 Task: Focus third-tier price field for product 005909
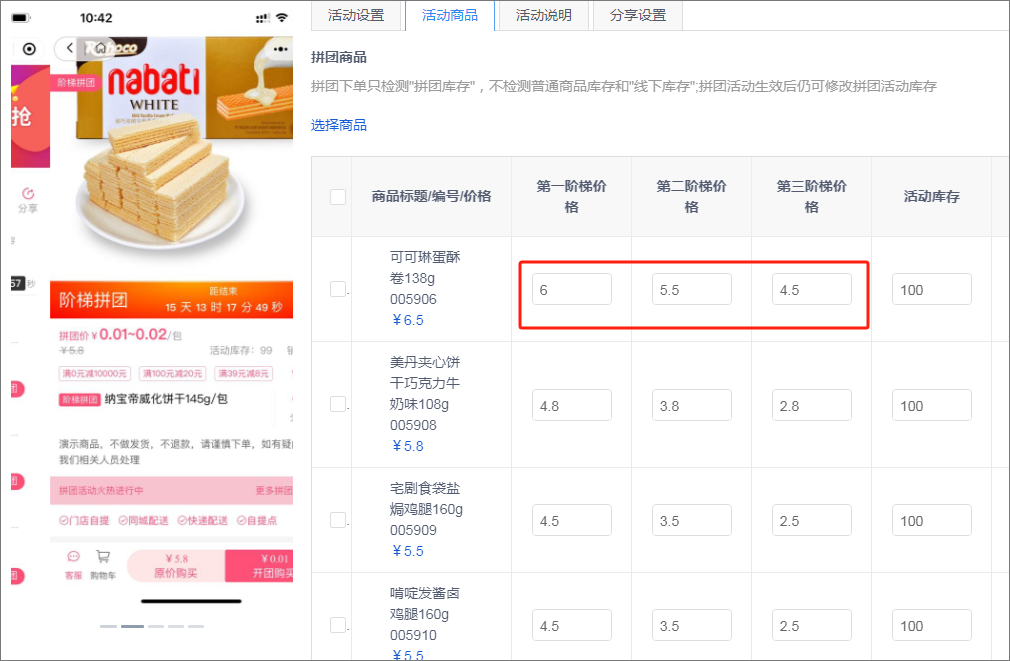pos(812,521)
